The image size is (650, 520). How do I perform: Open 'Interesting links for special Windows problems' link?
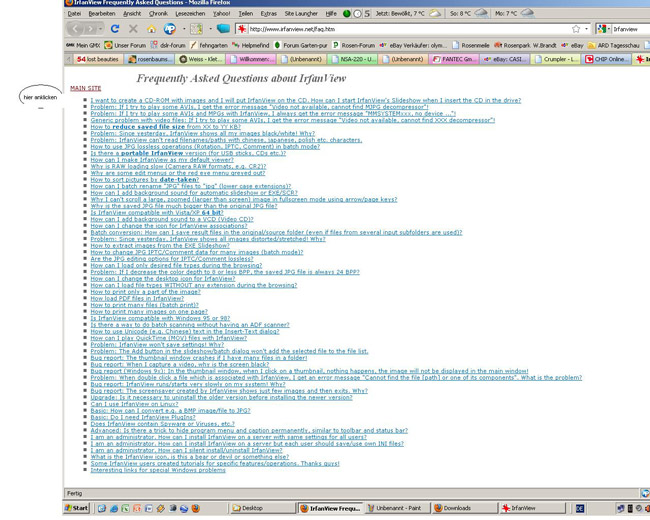click(x=158, y=470)
